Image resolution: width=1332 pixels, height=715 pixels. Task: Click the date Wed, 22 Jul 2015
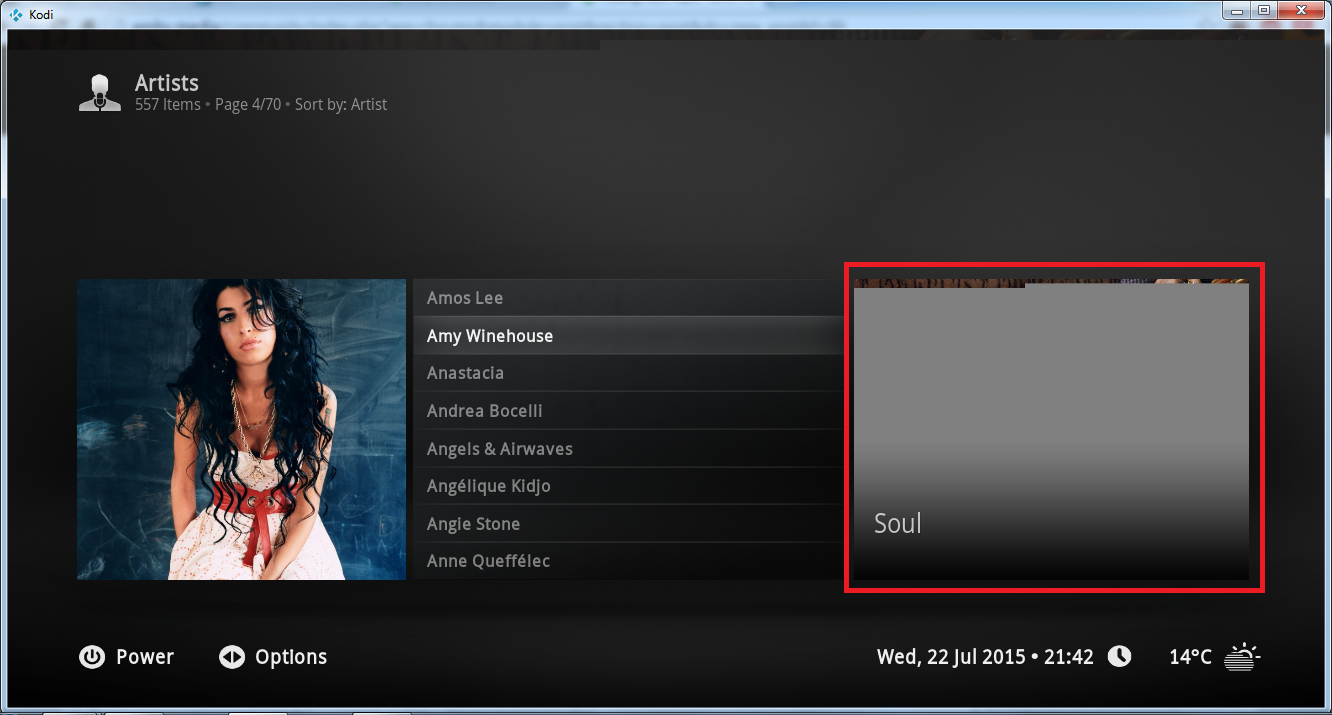click(x=951, y=657)
